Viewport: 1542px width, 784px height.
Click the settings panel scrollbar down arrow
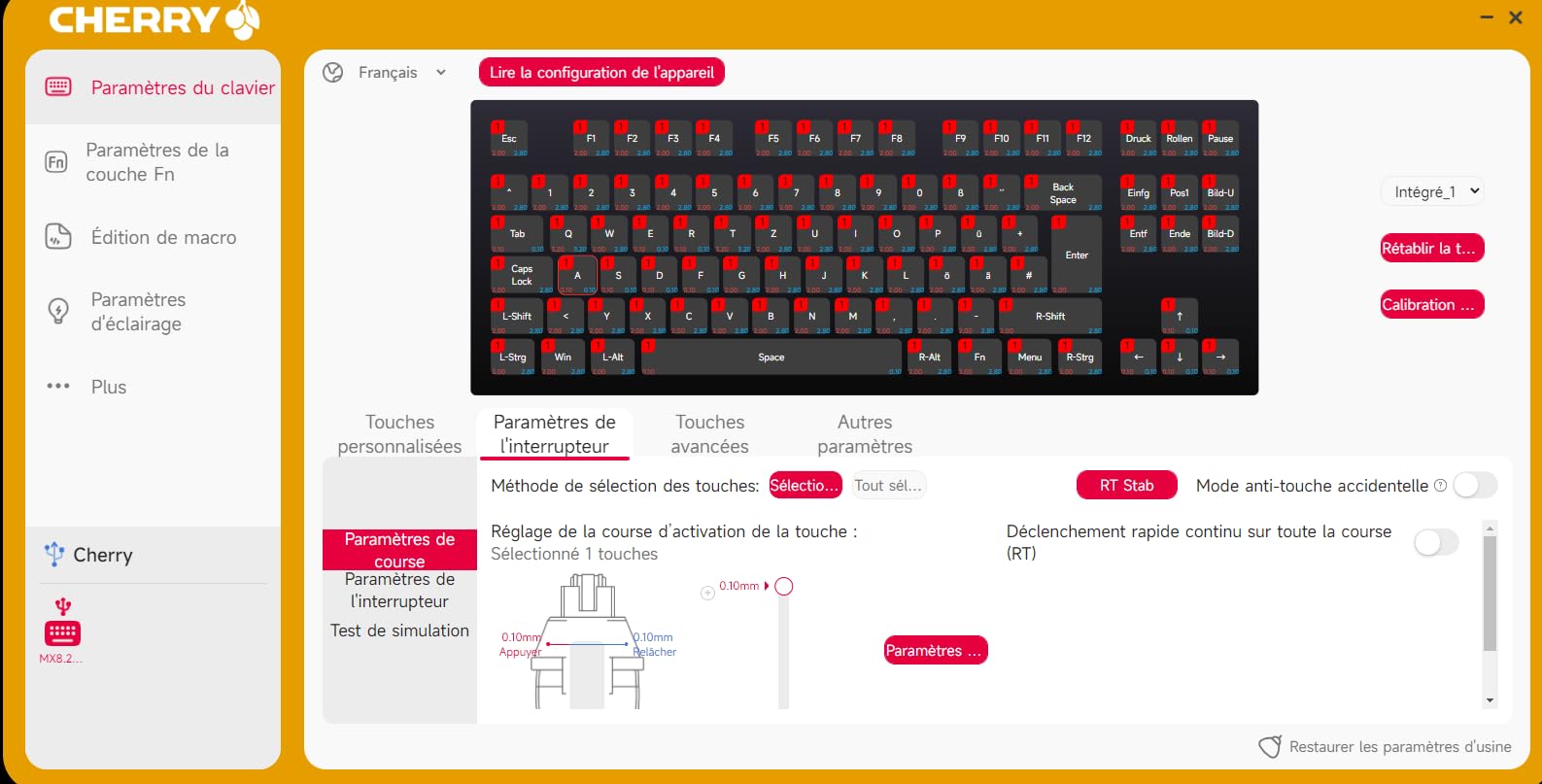1490,700
